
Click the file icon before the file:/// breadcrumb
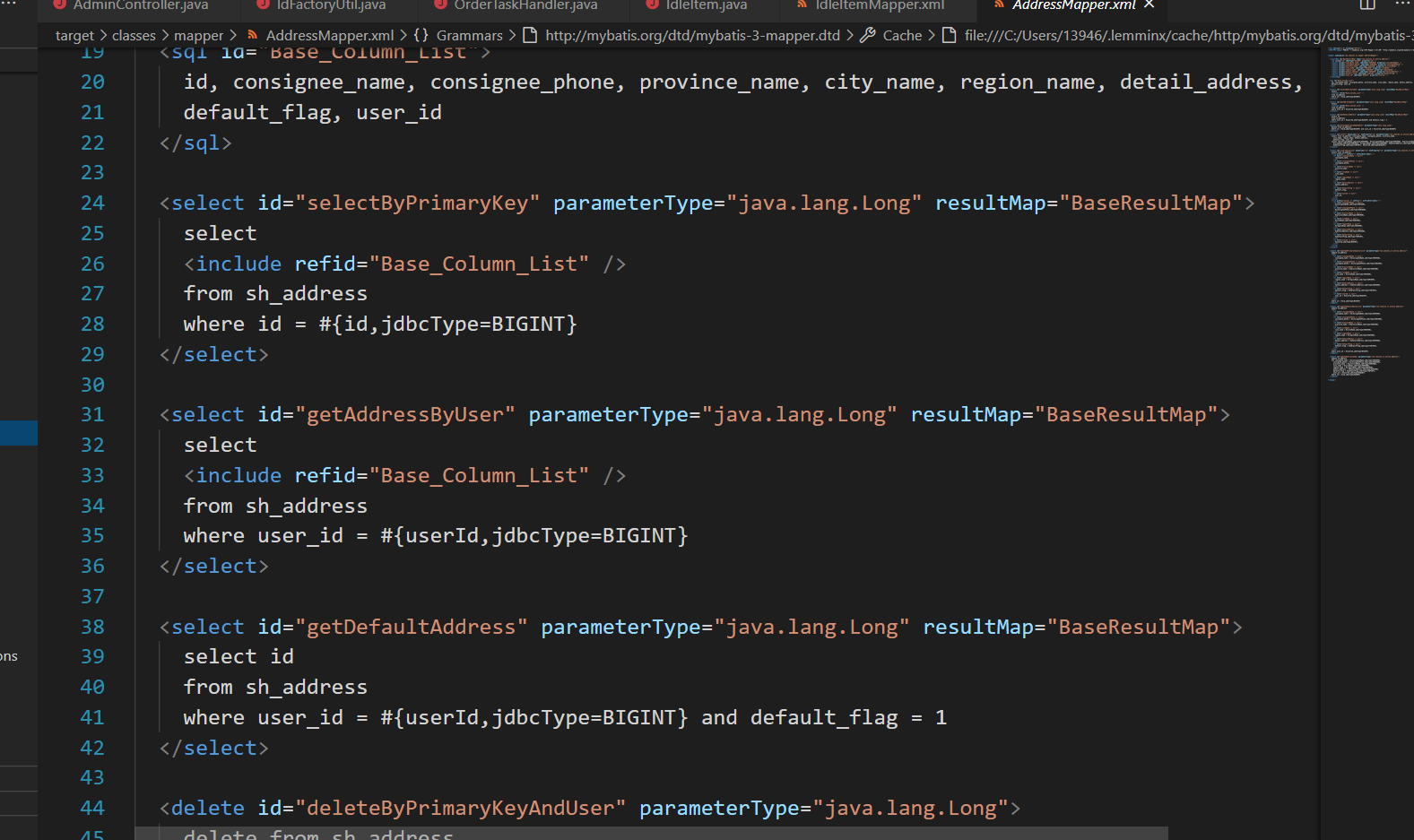949,36
